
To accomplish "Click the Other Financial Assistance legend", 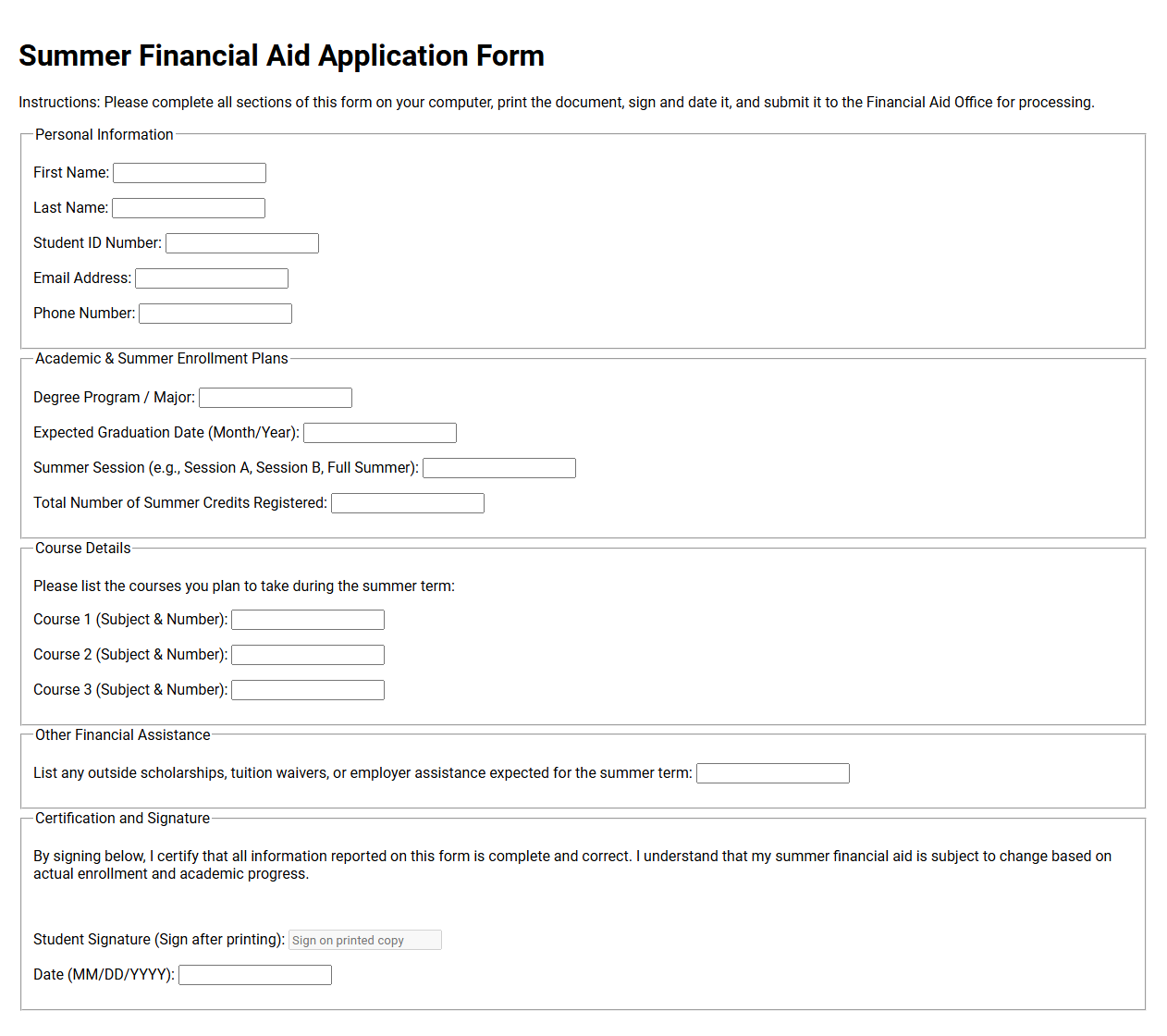I will click(123, 735).
